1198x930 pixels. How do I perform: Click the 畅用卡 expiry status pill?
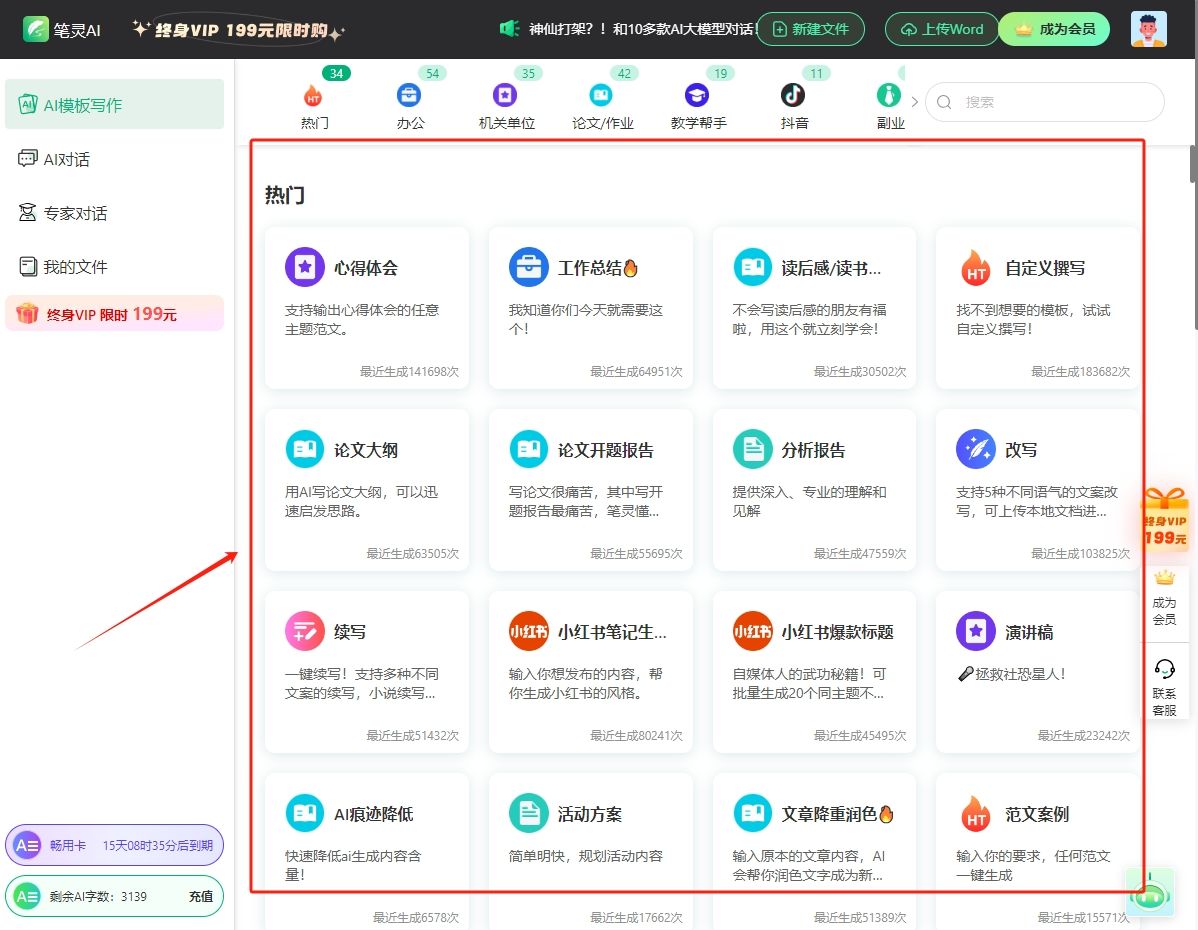point(115,845)
